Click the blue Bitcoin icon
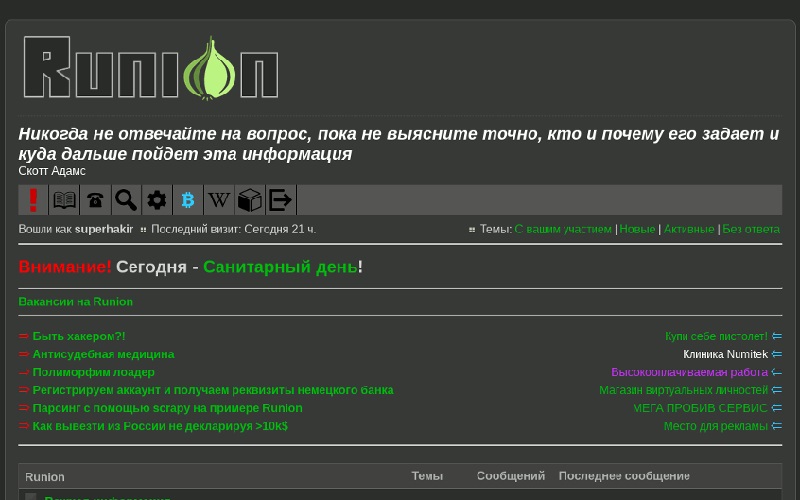This screenshot has height=500, width=800. point(188,200)
